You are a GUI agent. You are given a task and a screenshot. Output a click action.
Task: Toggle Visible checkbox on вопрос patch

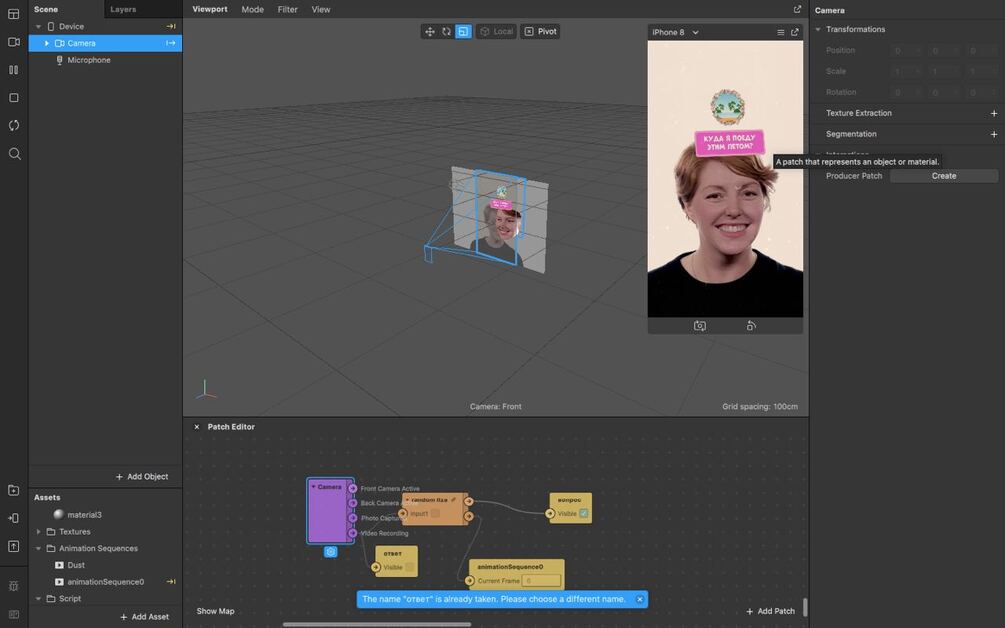coord(584,513)
